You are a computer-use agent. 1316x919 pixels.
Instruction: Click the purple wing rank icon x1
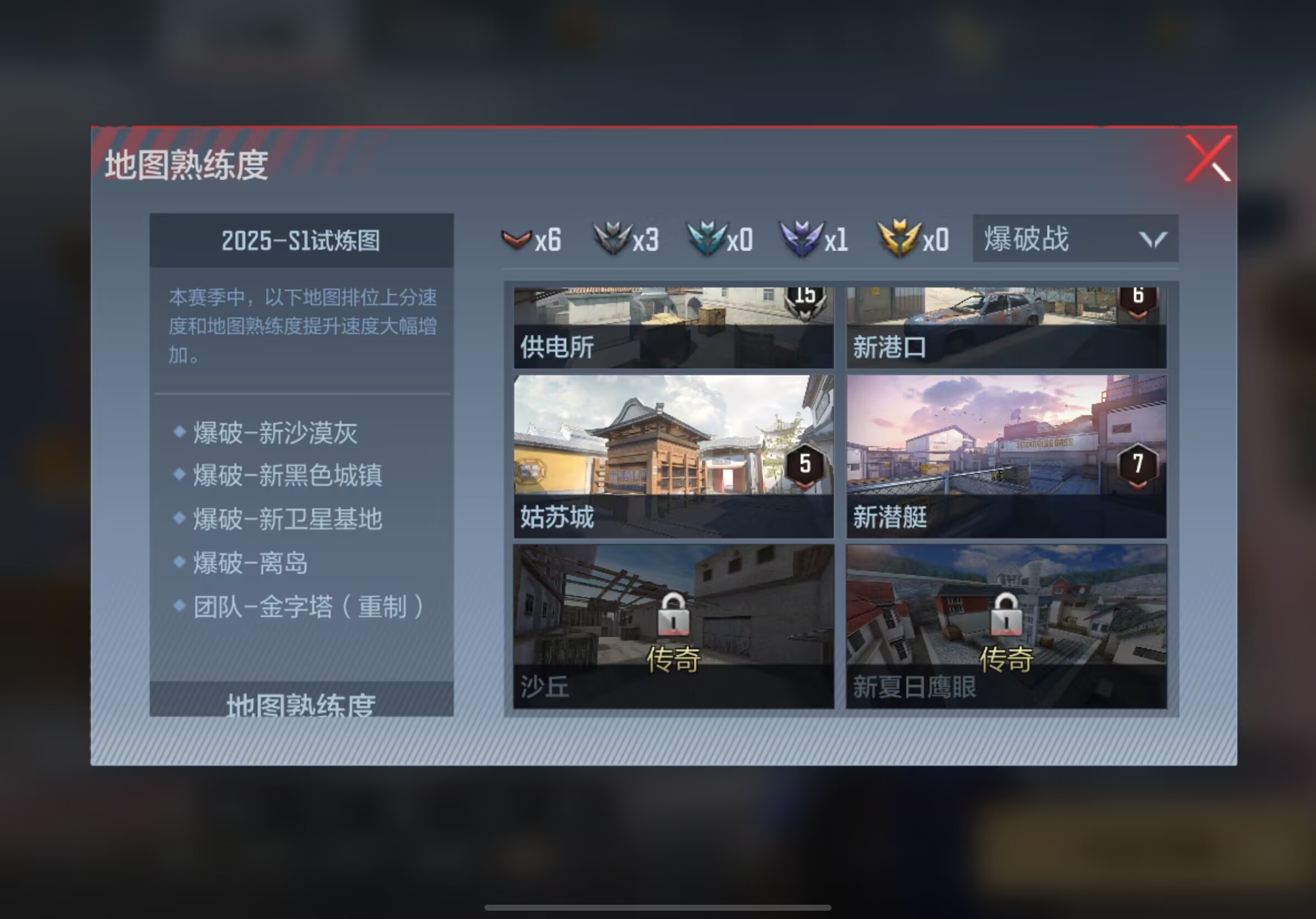tap(802, 239)
